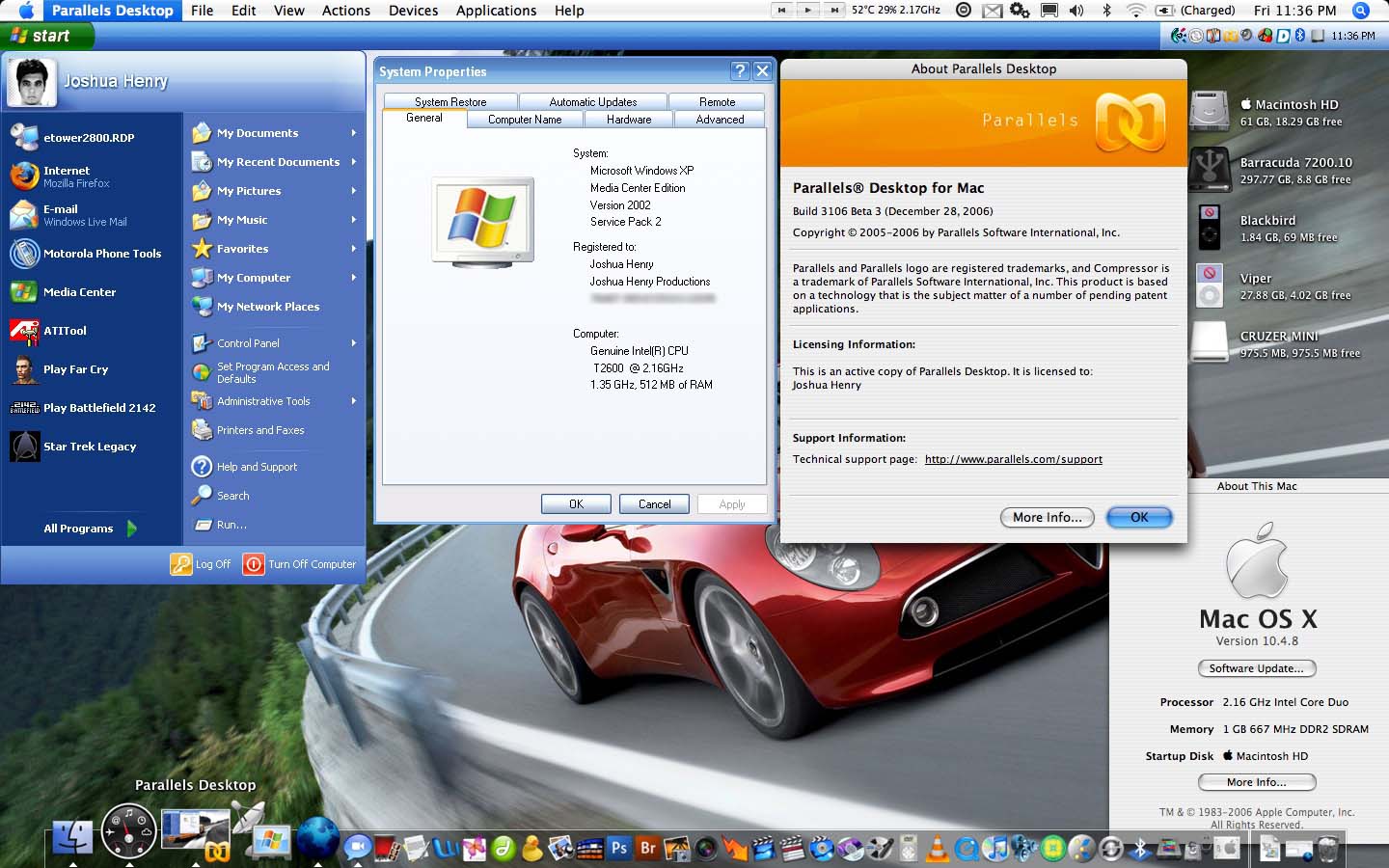1389x868 pixels.
Task: Expand the My Pictures submenu arrow
Action: [354, 191]
